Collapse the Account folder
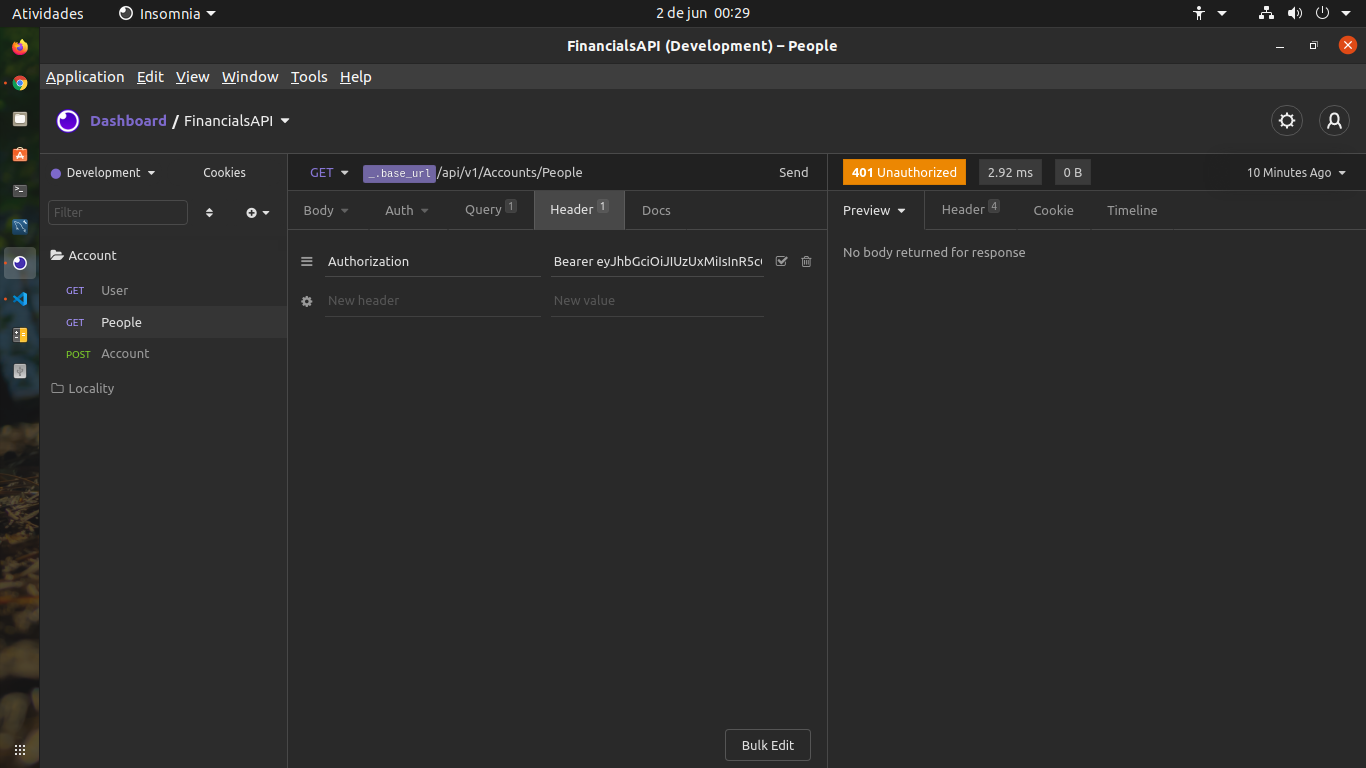This screenshot has height=768, width=1366. 84,256
